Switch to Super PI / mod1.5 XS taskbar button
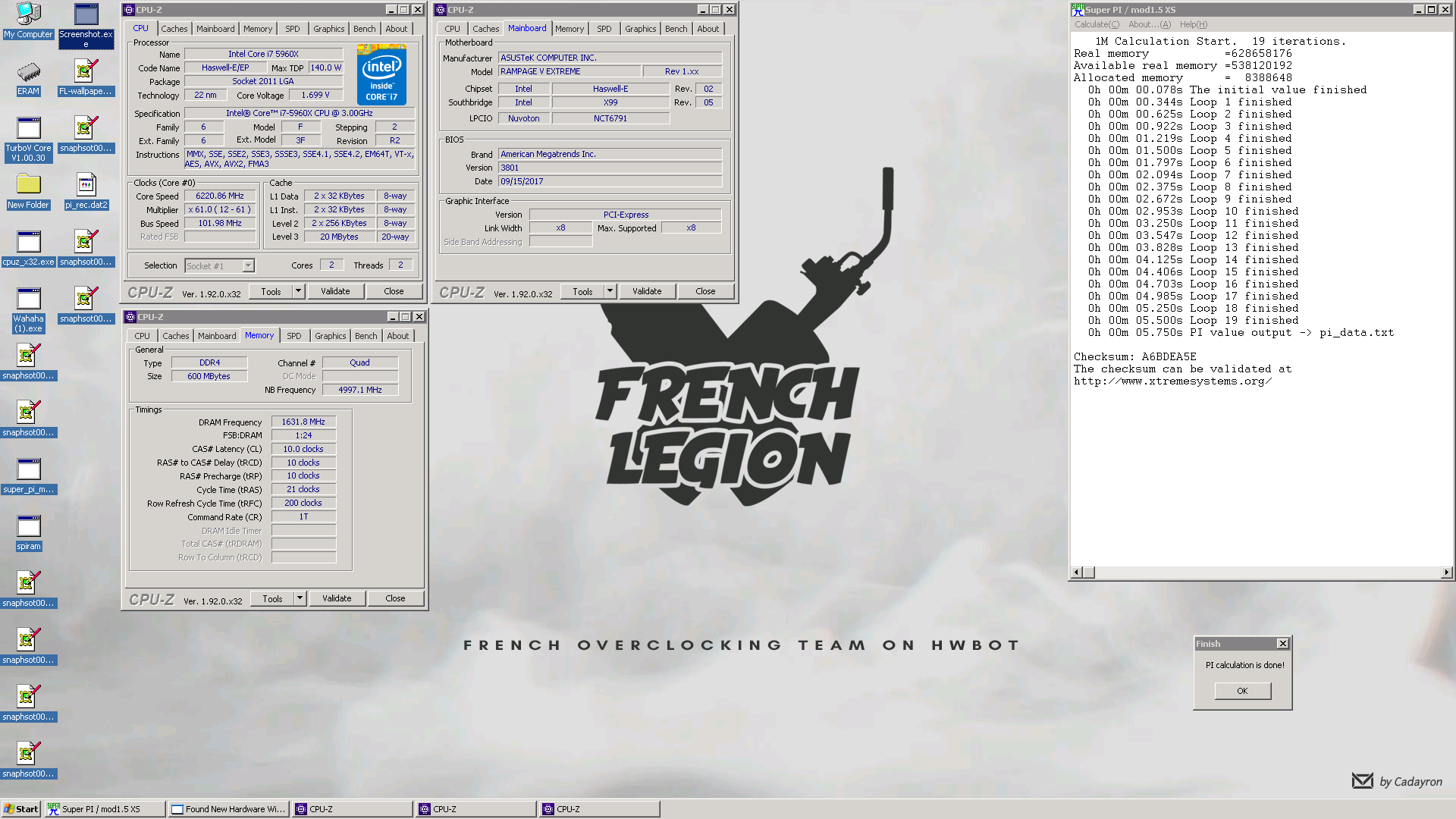 pos(105,809)
